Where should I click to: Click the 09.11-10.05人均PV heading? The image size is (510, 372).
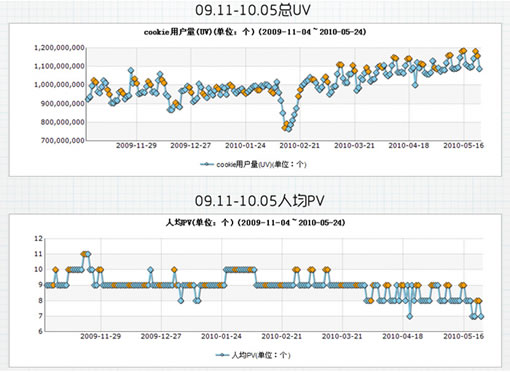259,201
